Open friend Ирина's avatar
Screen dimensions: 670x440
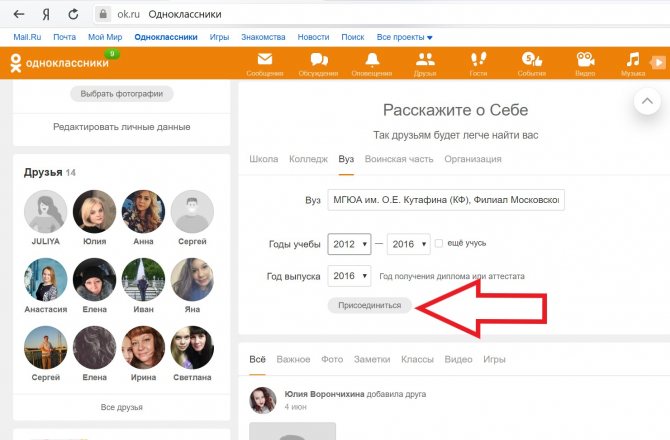[143, 347]
